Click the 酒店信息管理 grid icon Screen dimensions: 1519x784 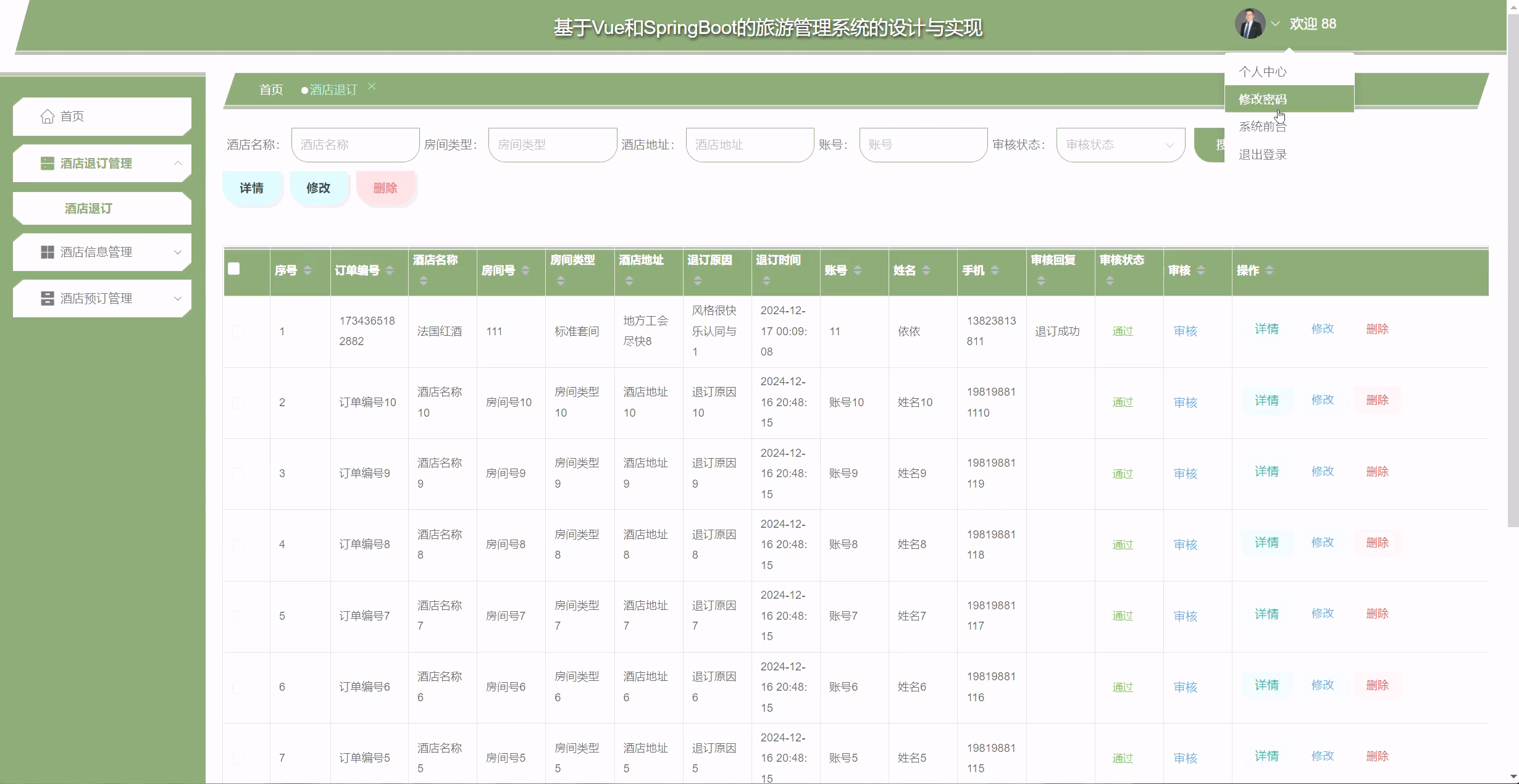click(x=47, y=252)
